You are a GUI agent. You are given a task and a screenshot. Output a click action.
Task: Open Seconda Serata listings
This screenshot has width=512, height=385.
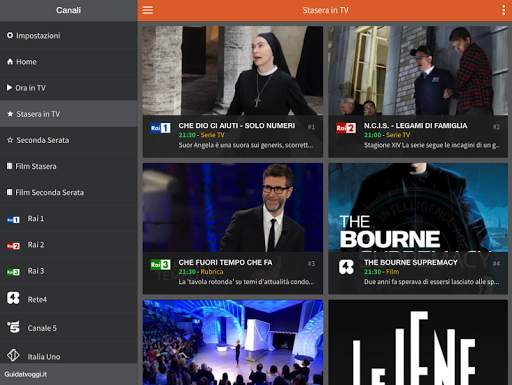coord(68,140)
